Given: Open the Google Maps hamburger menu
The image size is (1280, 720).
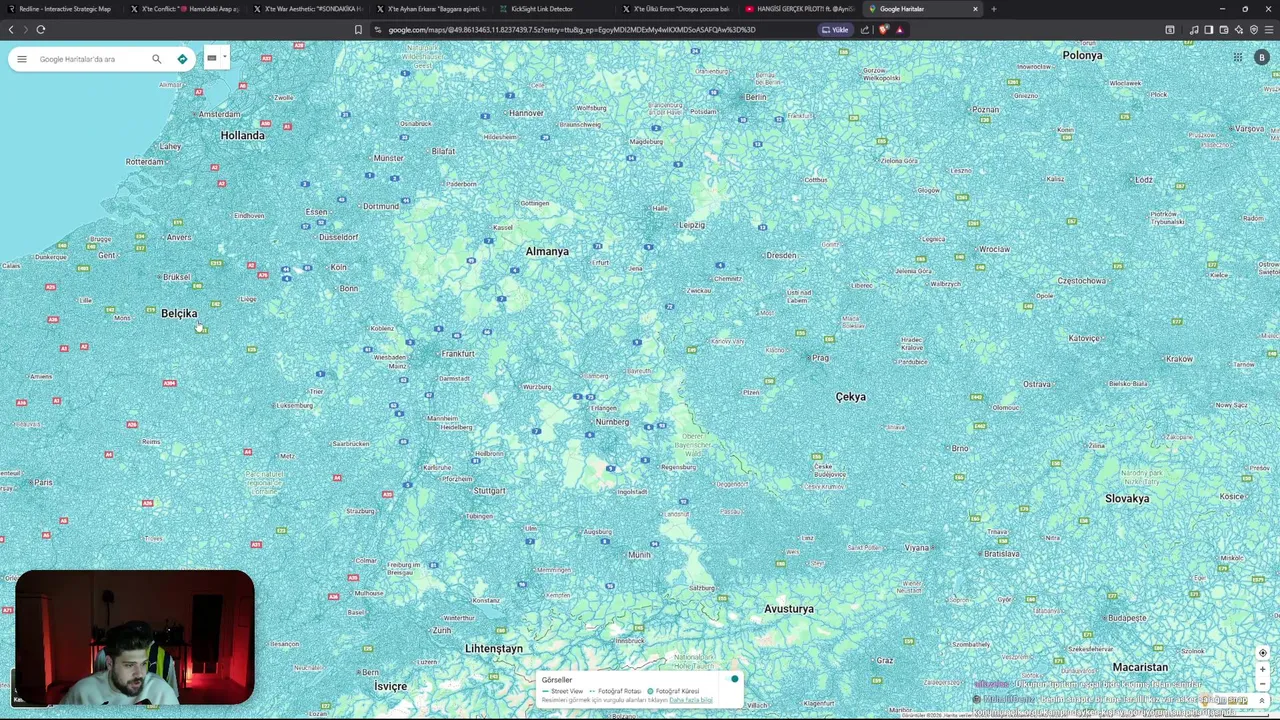Looking at the screenshot, I should tap(21, 59).
